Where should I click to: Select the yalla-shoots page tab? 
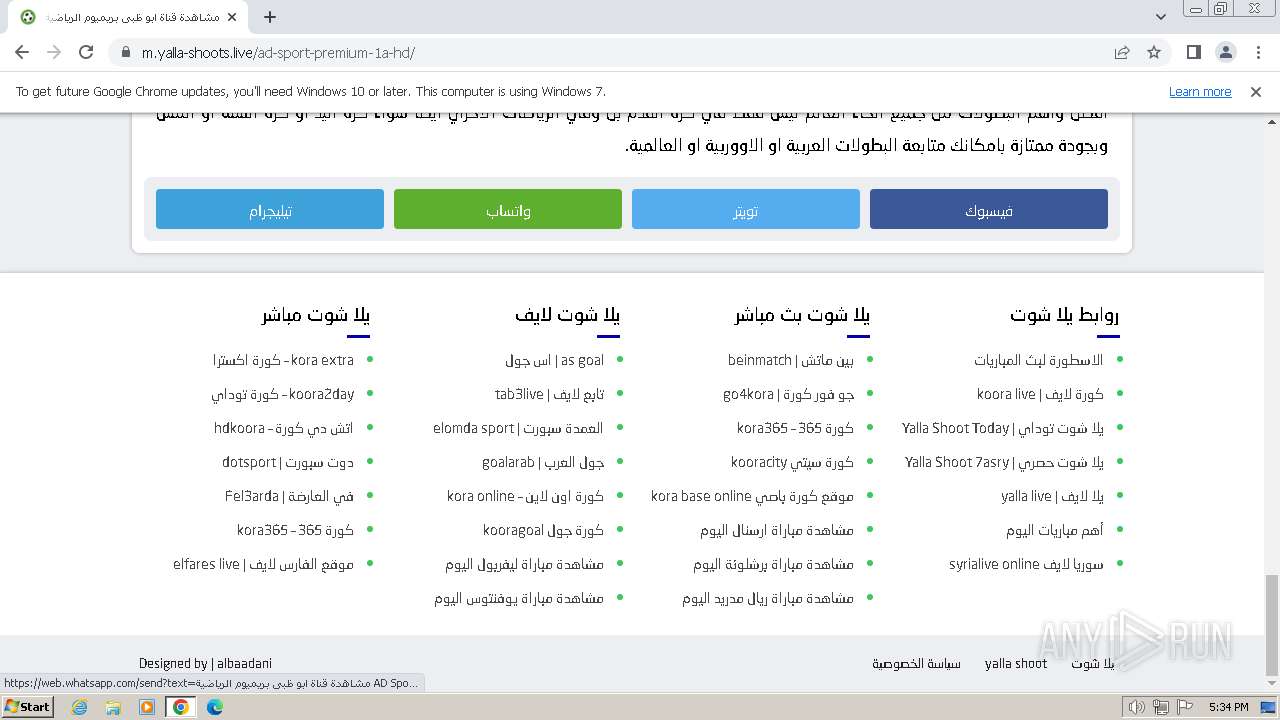tap(128, 17)
